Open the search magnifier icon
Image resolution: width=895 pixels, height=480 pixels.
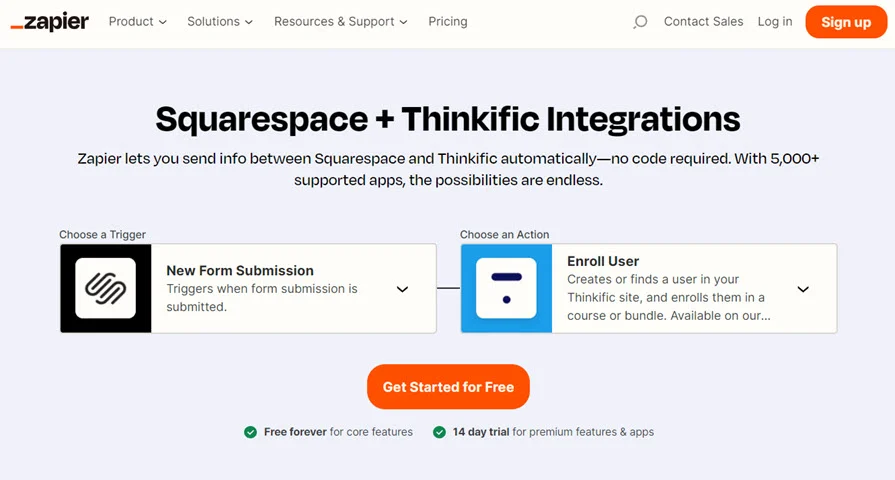640,22
